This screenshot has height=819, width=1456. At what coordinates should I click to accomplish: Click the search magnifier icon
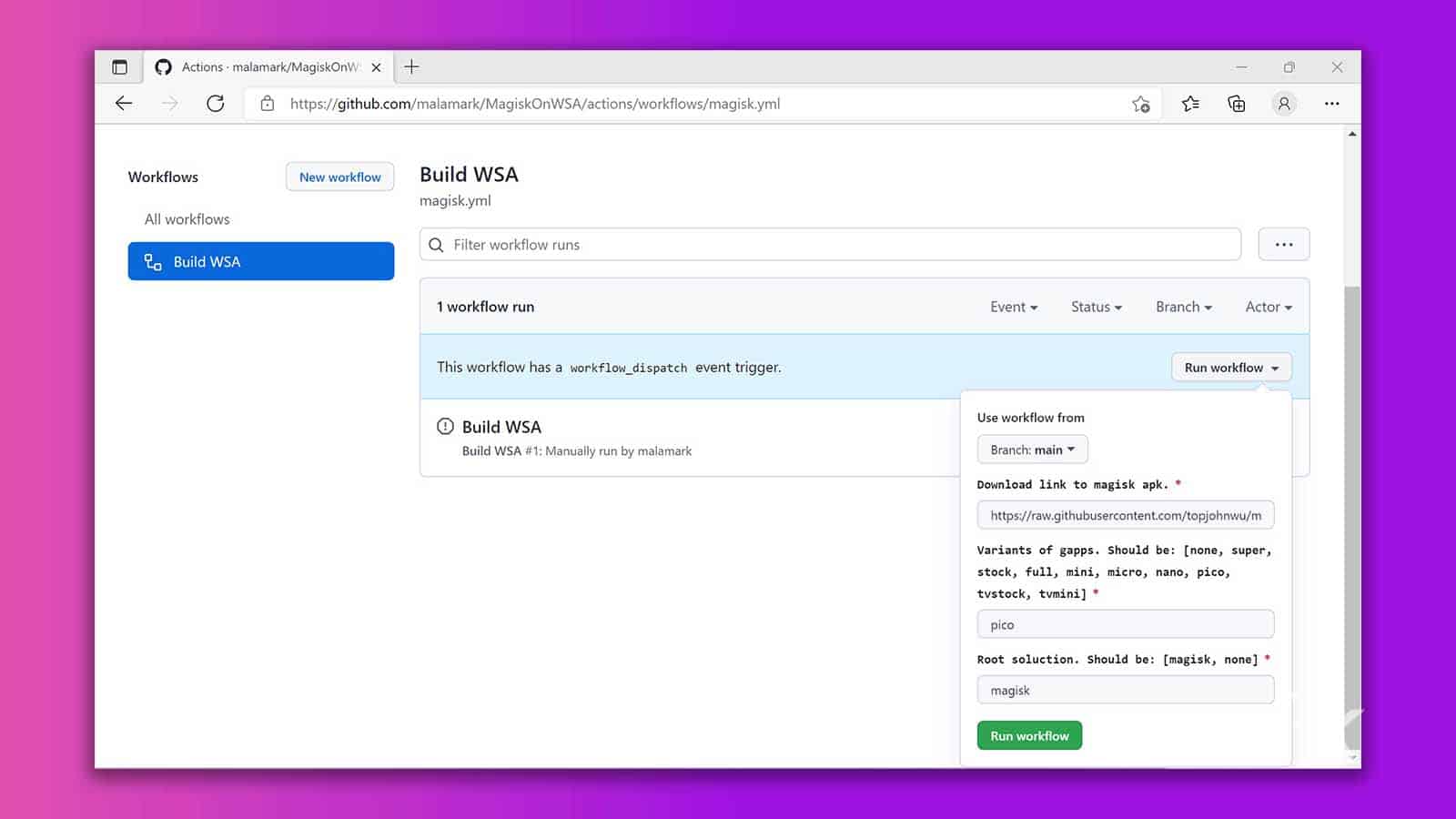tap(436, 245)
